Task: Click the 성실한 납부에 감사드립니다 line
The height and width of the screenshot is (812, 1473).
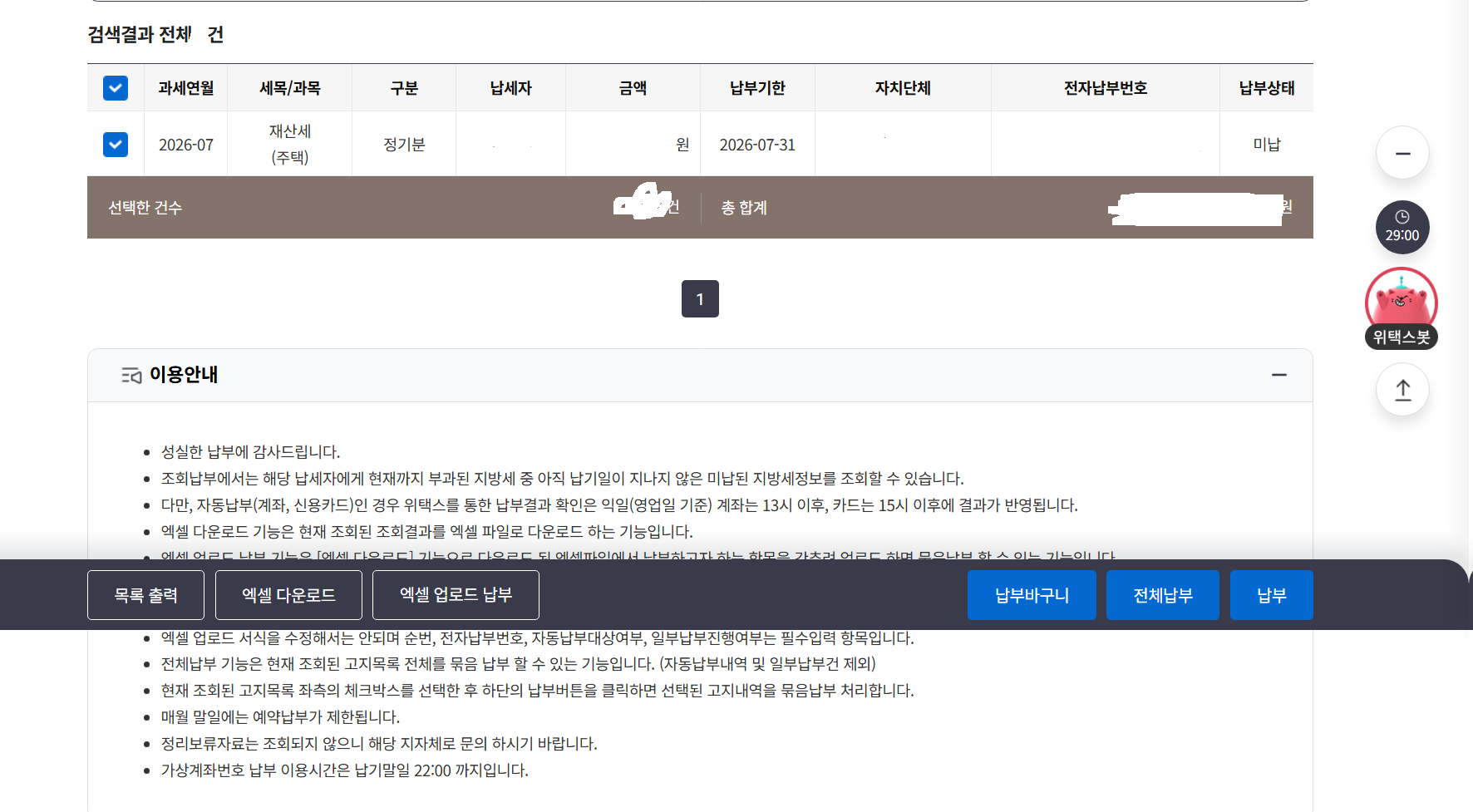Action: tap(250, 452)
